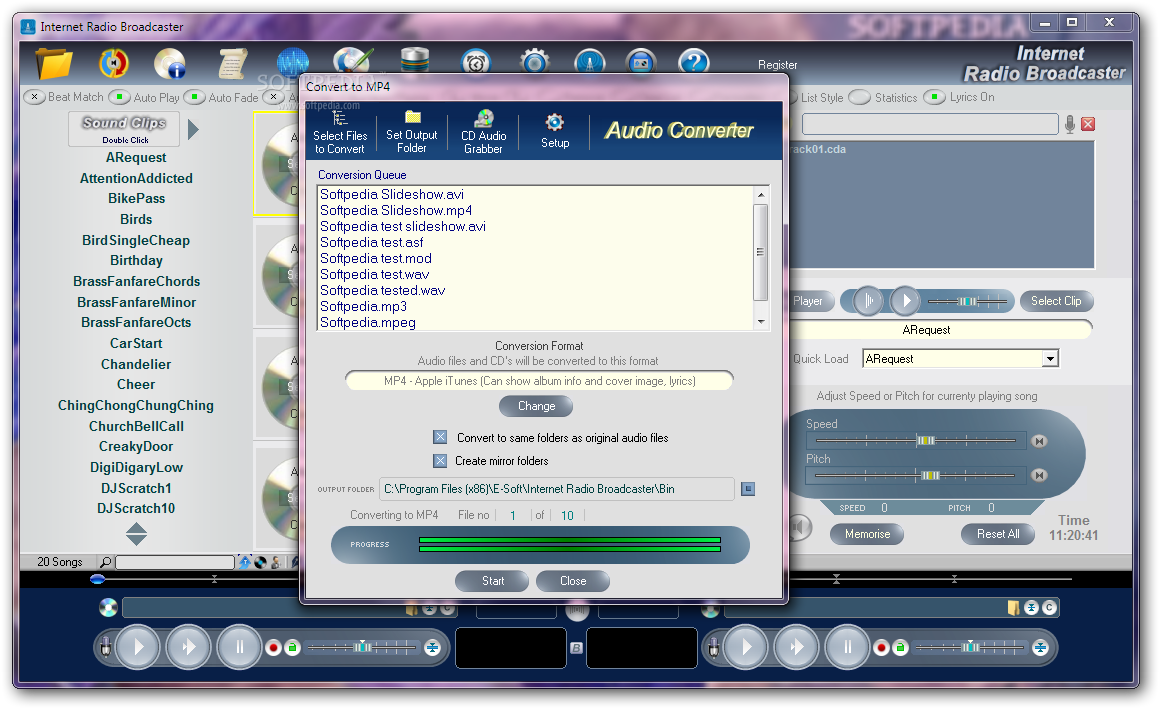
Task: Click the right deck folder icon
Action: [x=1014, y=608]
